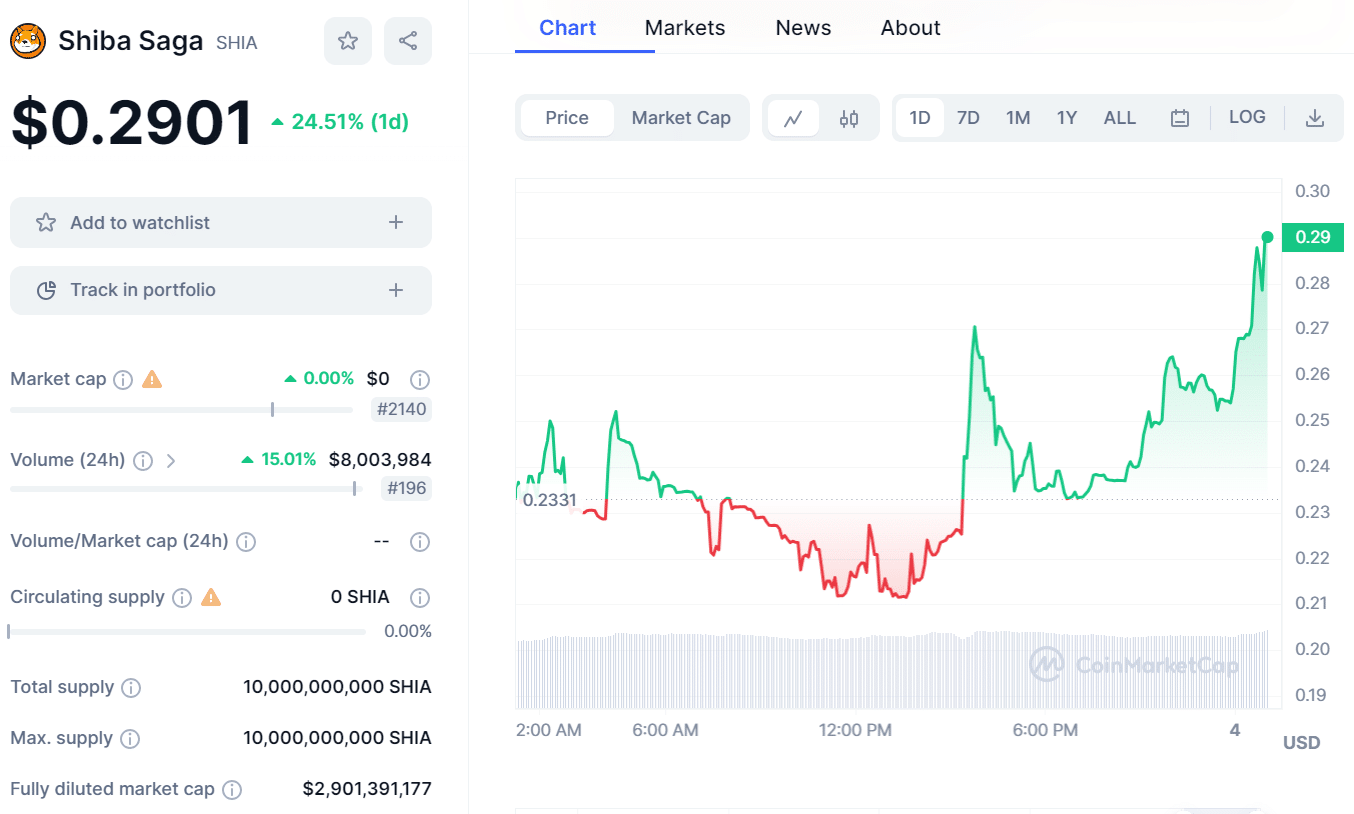
Task: Click the 24.51% (1d) change text
Action: pyautogui.click(x=340, y=122)
